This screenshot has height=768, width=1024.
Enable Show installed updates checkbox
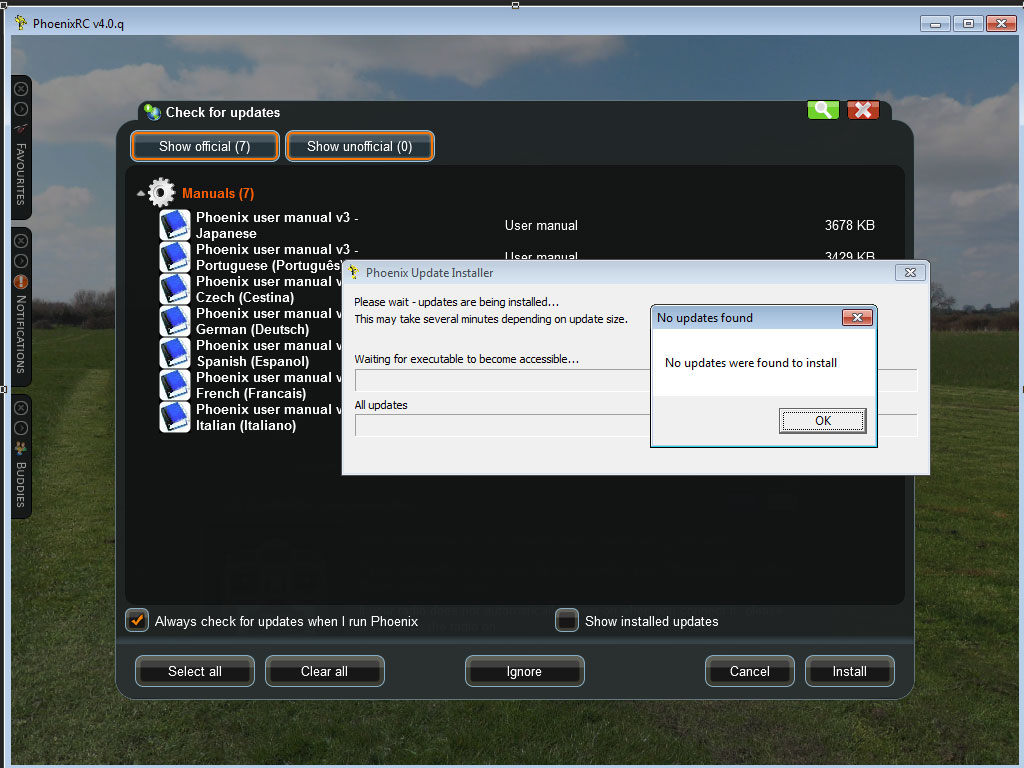pos(567,621)
